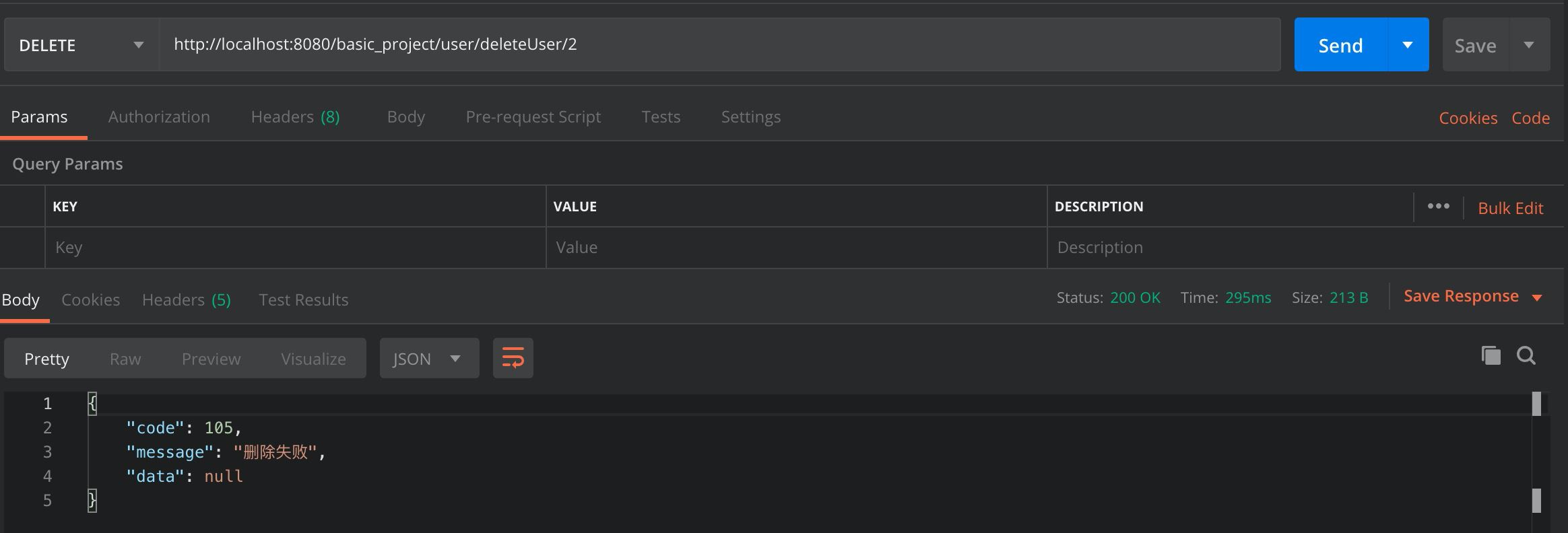Screen dimensions: 1568x533
Task: Select the Pre-request Script tab
Action: 533,117
